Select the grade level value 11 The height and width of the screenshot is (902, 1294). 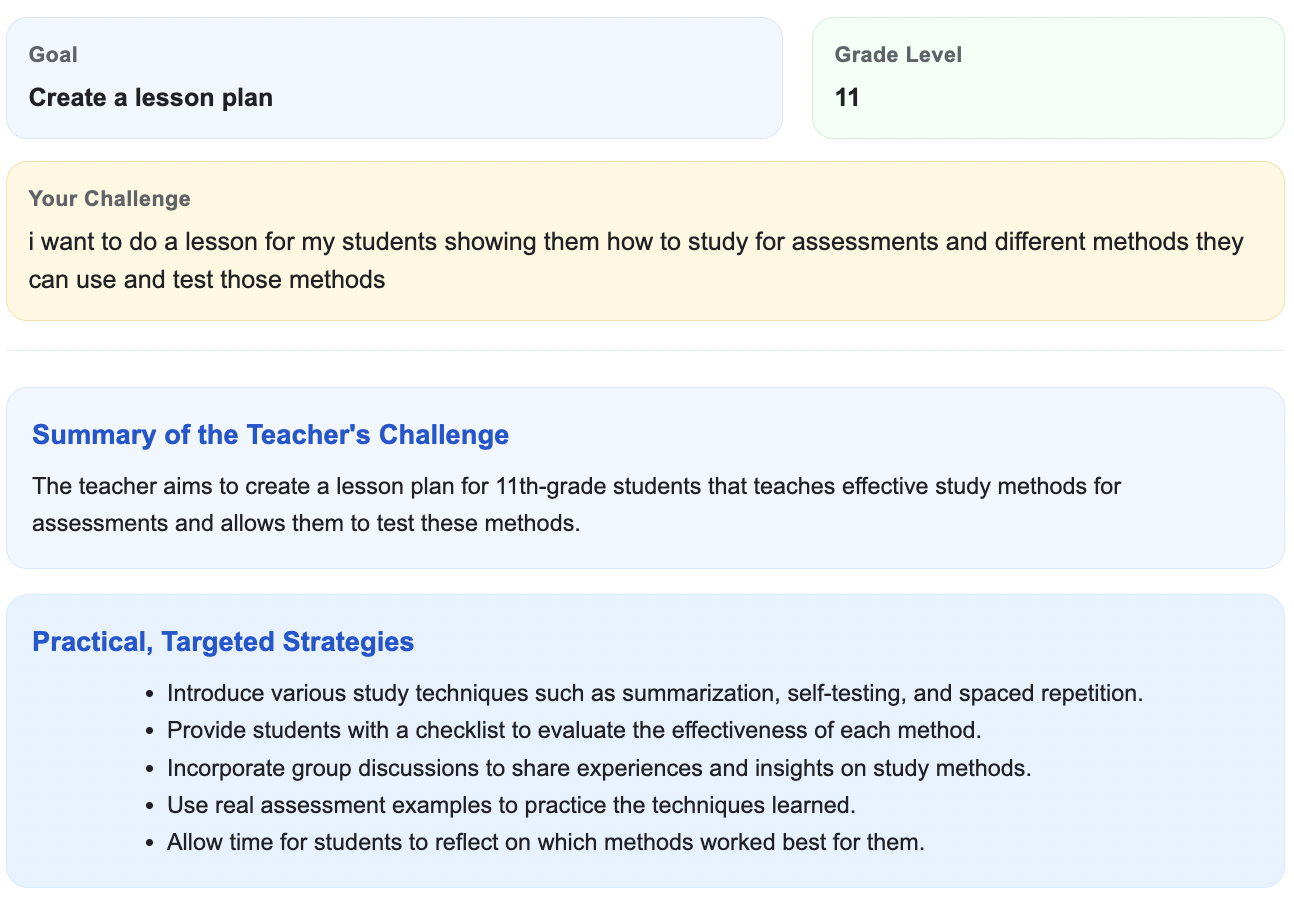pos(847,98)
